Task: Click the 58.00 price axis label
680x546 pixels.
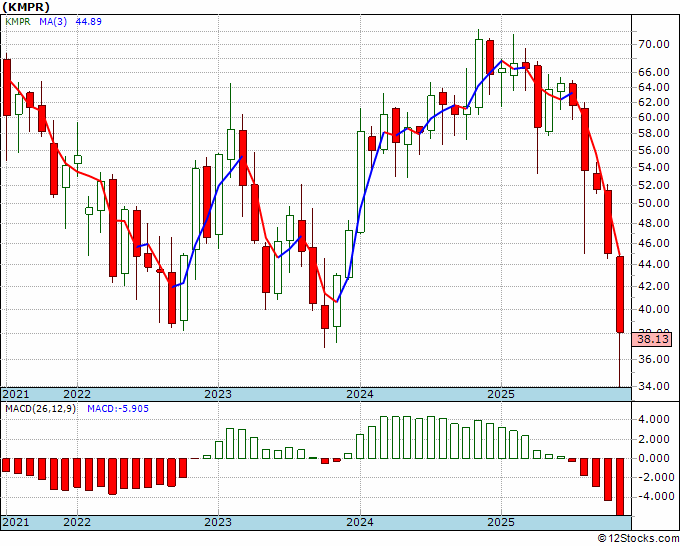Action: coord(653,133)
